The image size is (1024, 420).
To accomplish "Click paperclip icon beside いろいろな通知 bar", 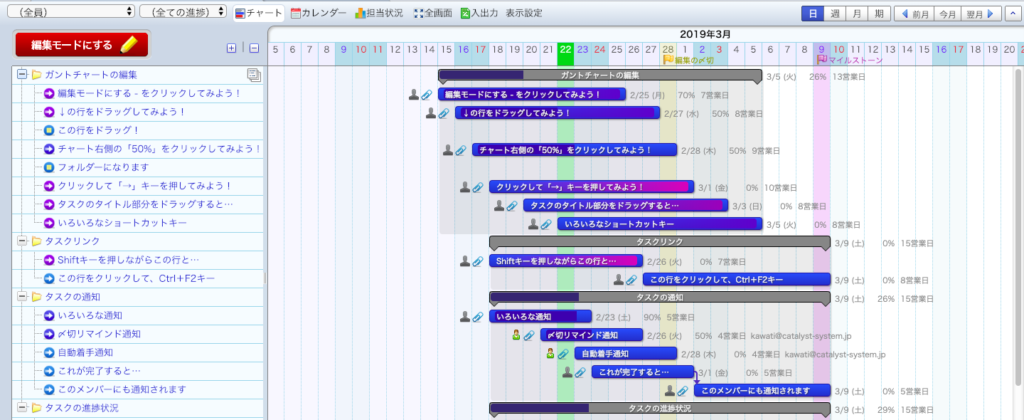I will coord(480,317).
